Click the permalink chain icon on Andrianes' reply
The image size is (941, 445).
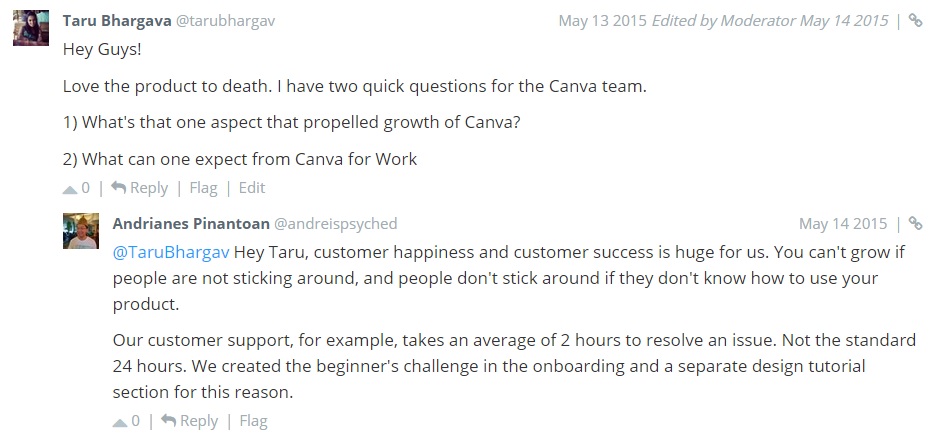(x=915, y=224)
